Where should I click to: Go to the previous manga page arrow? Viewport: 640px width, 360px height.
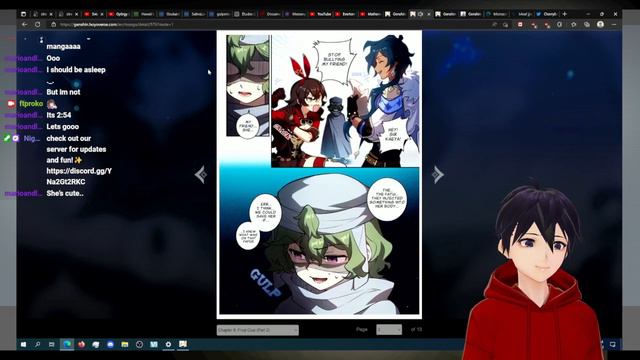click(201, 175)
